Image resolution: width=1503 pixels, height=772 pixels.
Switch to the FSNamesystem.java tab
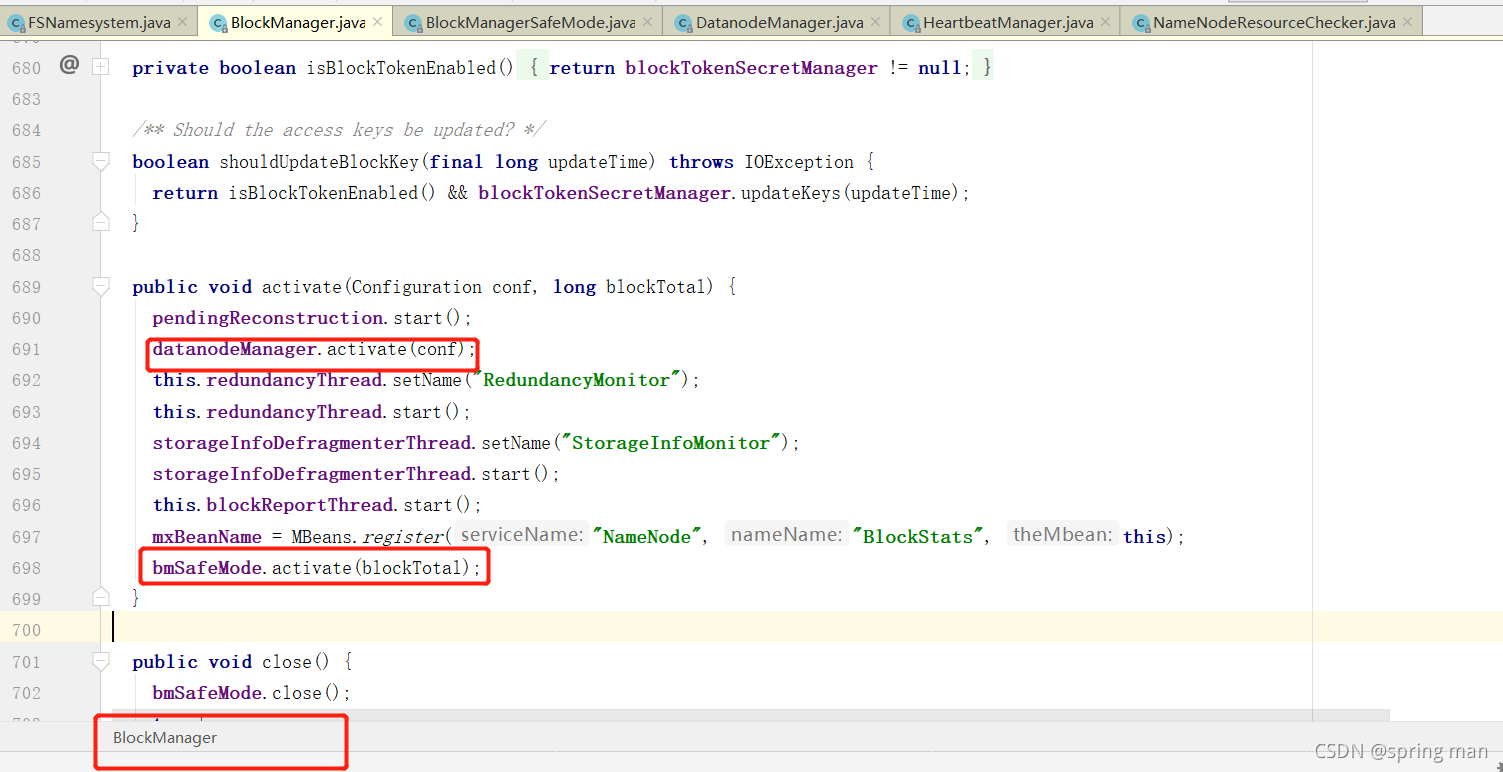click(x=99, y=22)
